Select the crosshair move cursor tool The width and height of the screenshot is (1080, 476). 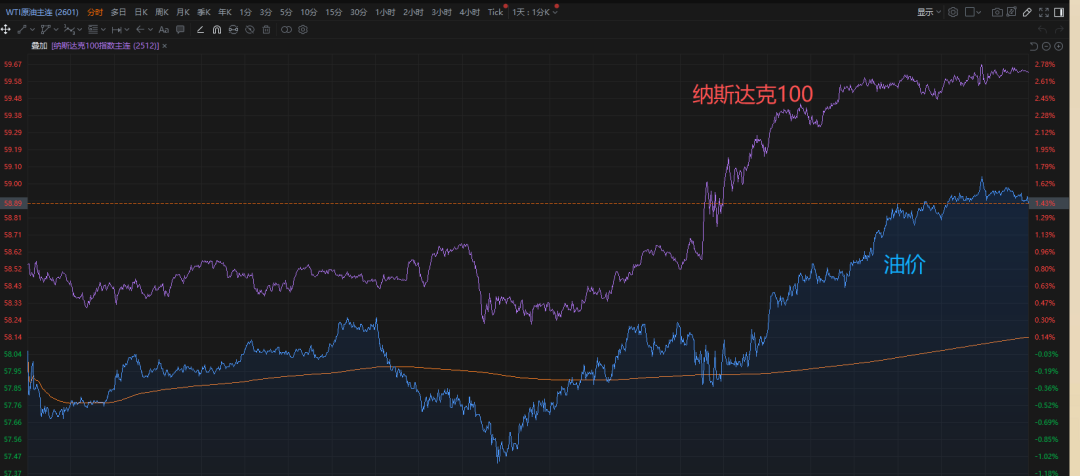[6, 30]
